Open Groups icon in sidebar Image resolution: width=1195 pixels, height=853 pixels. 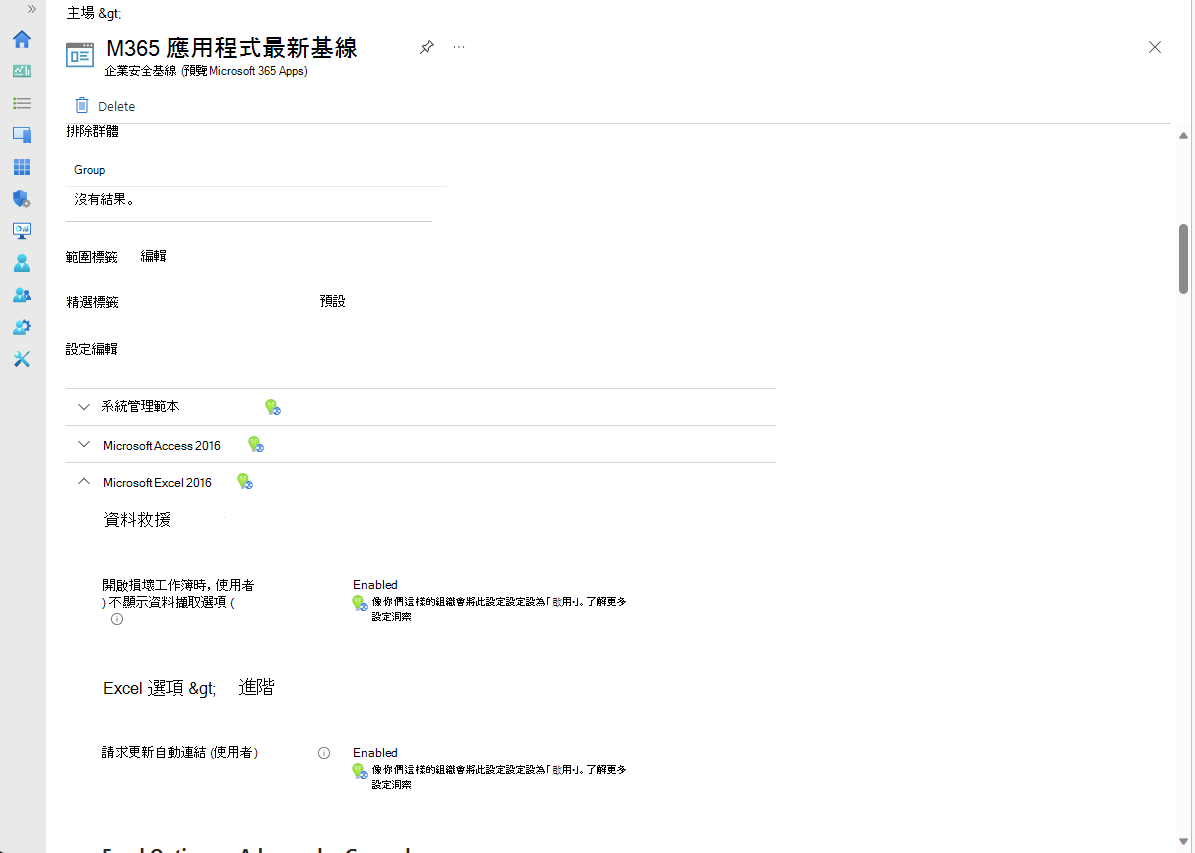point(22,295)
